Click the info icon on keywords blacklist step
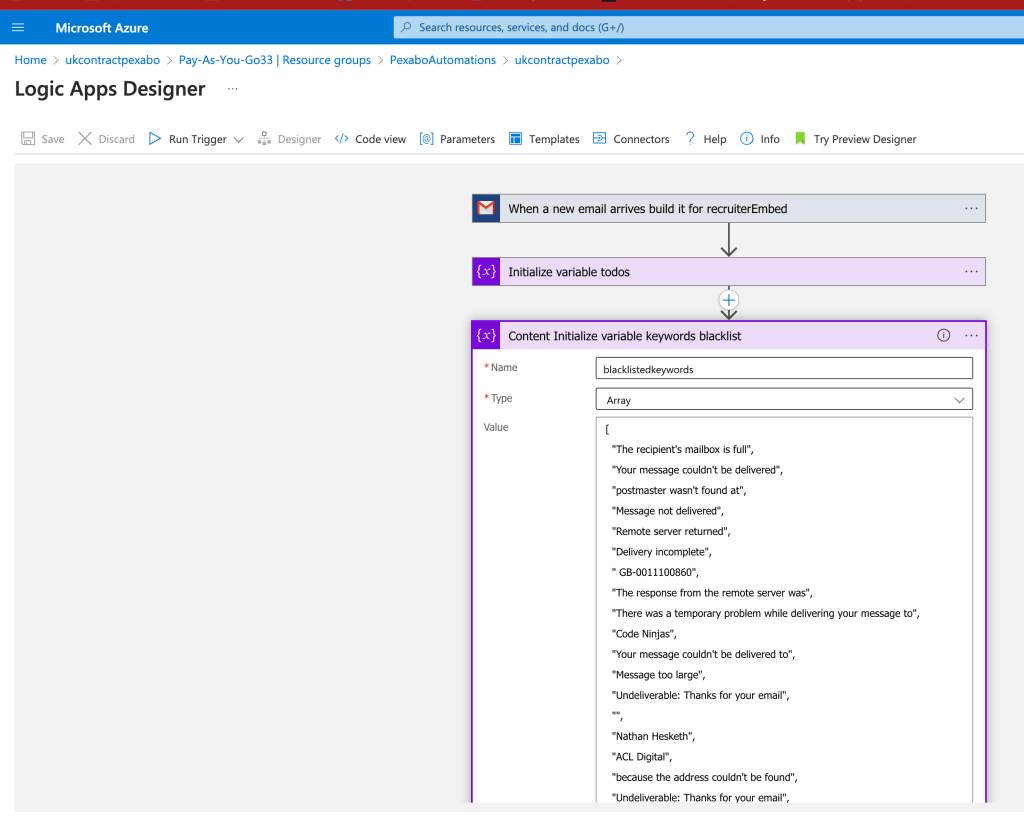This screenshot has height=818, width=1024. (944, 336)
